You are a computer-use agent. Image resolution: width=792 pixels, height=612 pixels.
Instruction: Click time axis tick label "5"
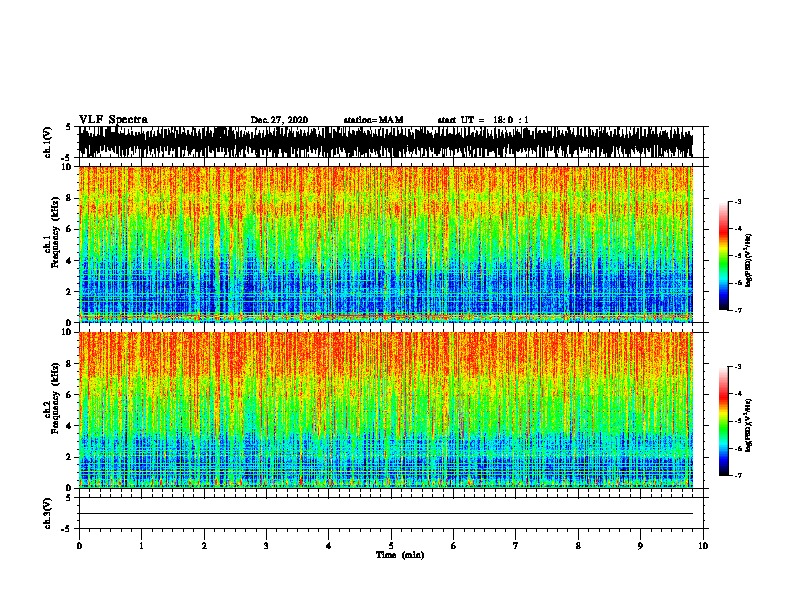click(x=391, y=546)
